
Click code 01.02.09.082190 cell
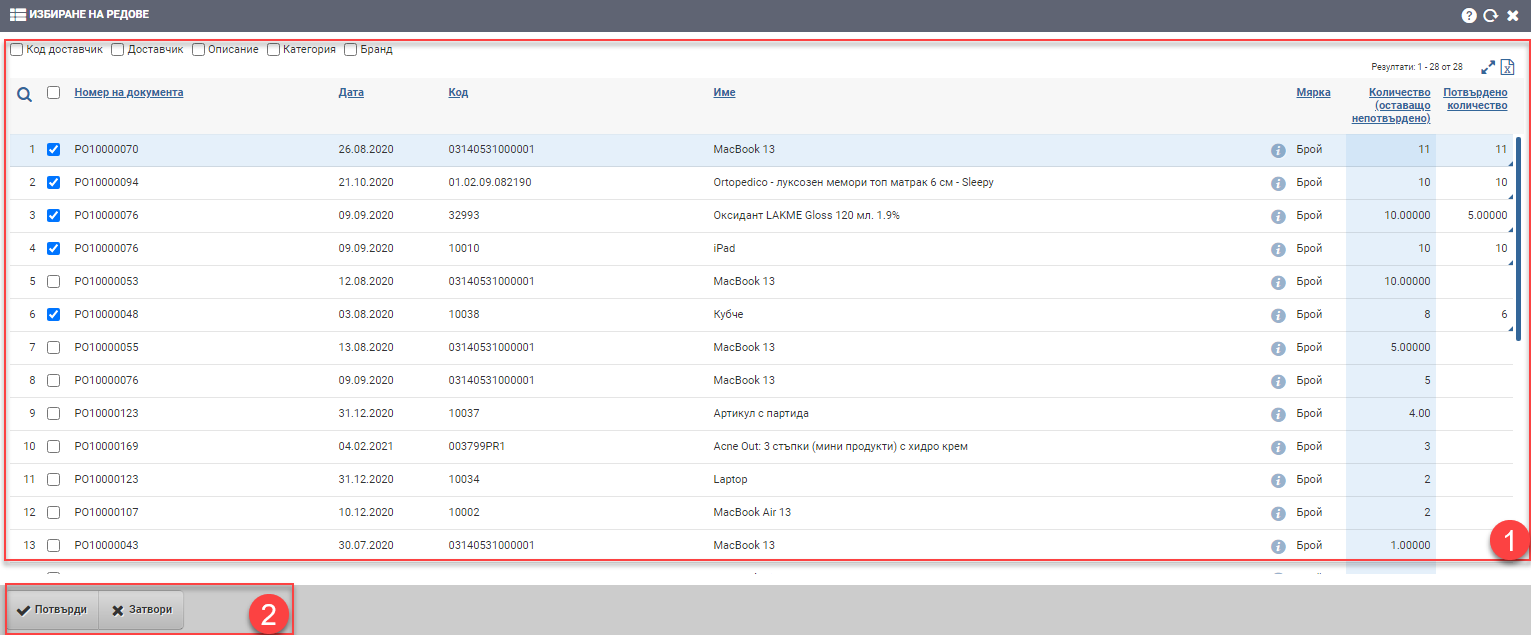click(490, 182)
